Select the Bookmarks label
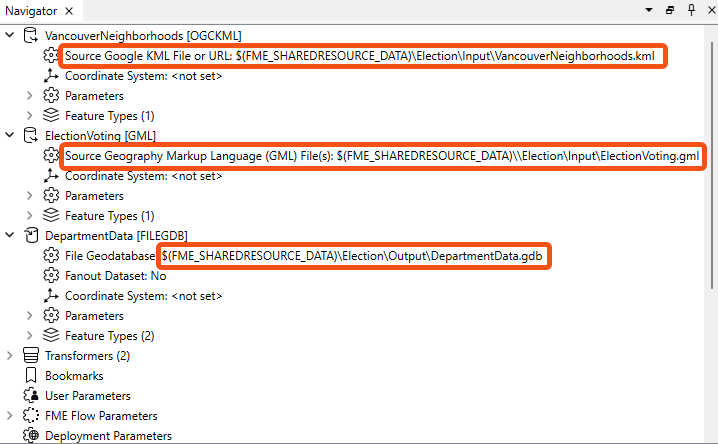Viewport: 718px width, 444px height. pyautogui.click(x=74, y=376)
